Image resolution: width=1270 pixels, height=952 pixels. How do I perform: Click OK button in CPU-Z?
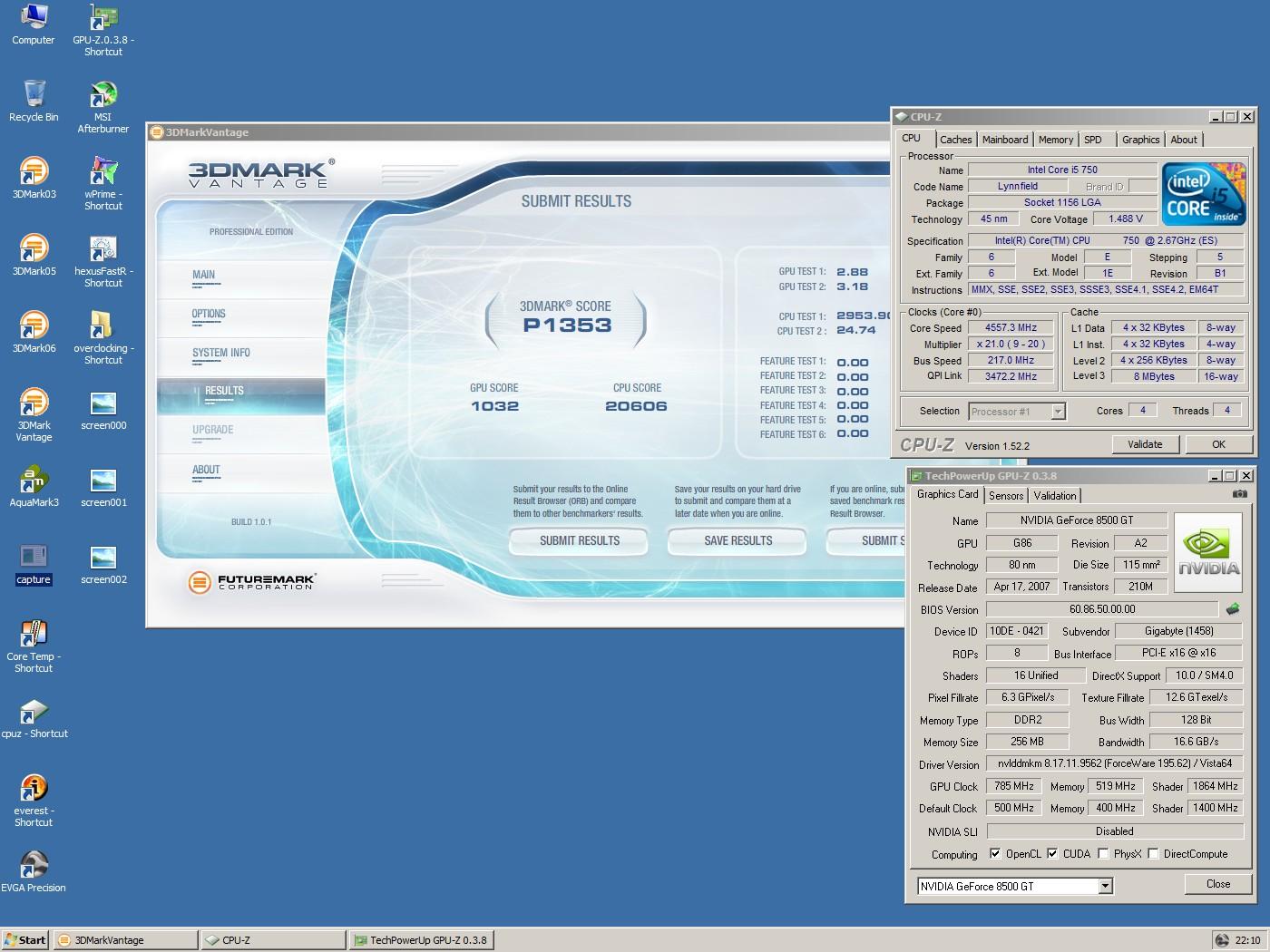pos(1218,444)
